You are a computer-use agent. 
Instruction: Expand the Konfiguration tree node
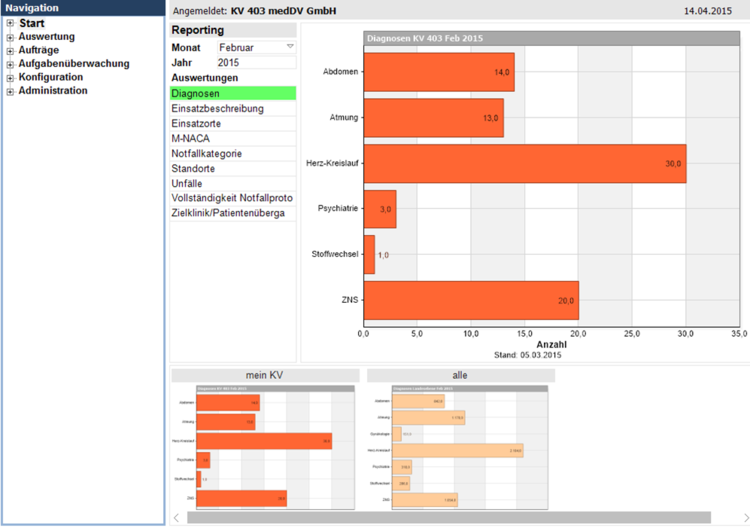tap(10, 77)
